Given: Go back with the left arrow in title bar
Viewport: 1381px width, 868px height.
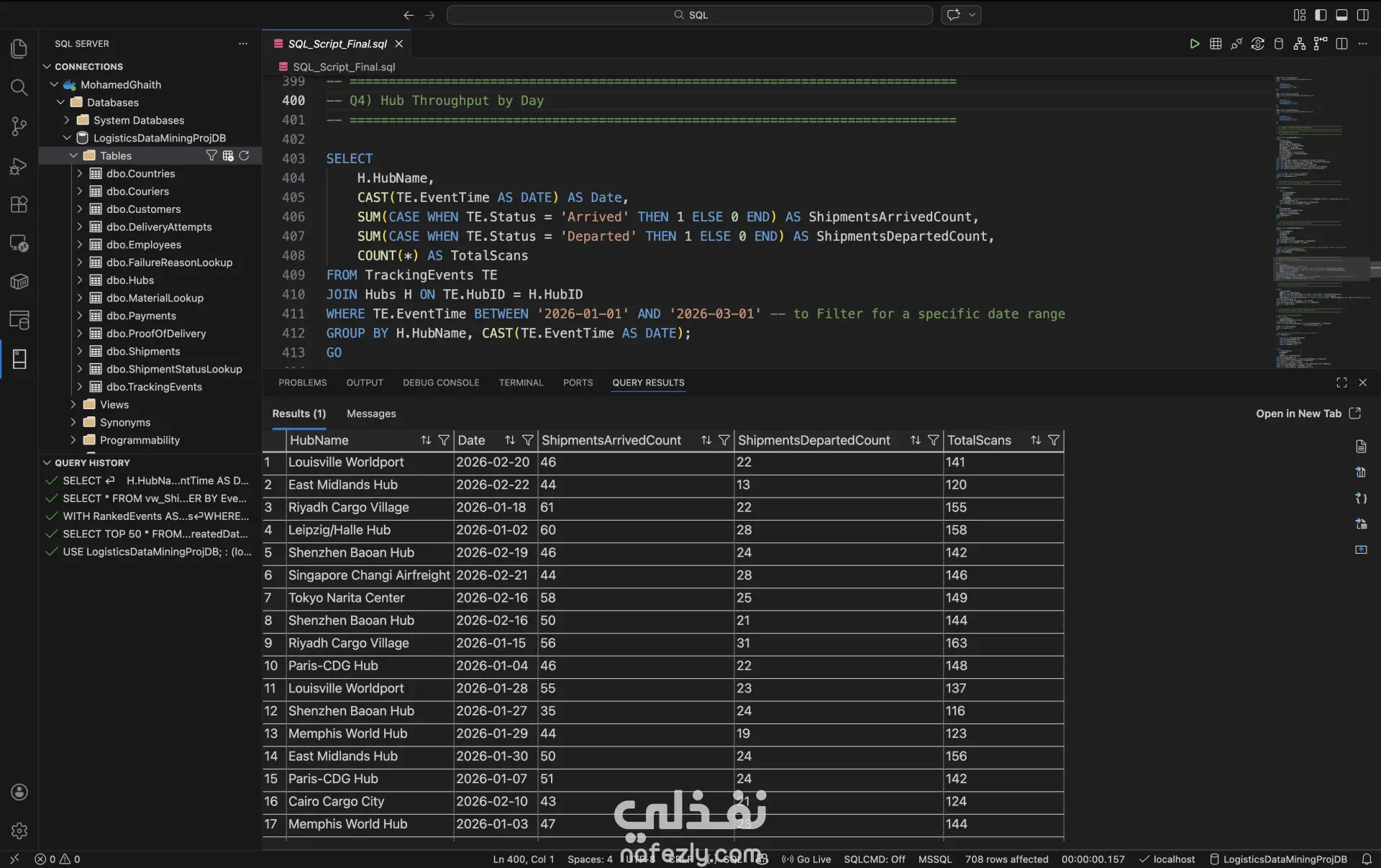Looking at the screenshot, I should [409, 14].
